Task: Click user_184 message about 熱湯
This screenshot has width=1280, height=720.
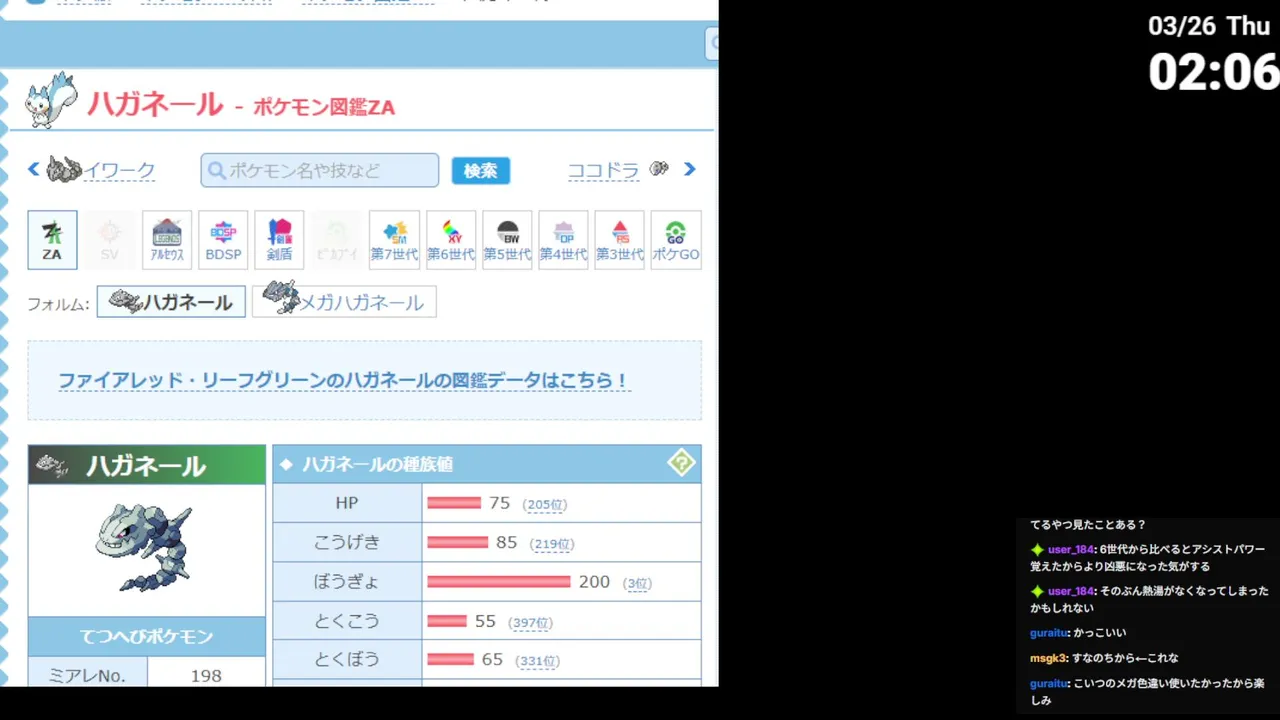Action: coord(1149,599)
